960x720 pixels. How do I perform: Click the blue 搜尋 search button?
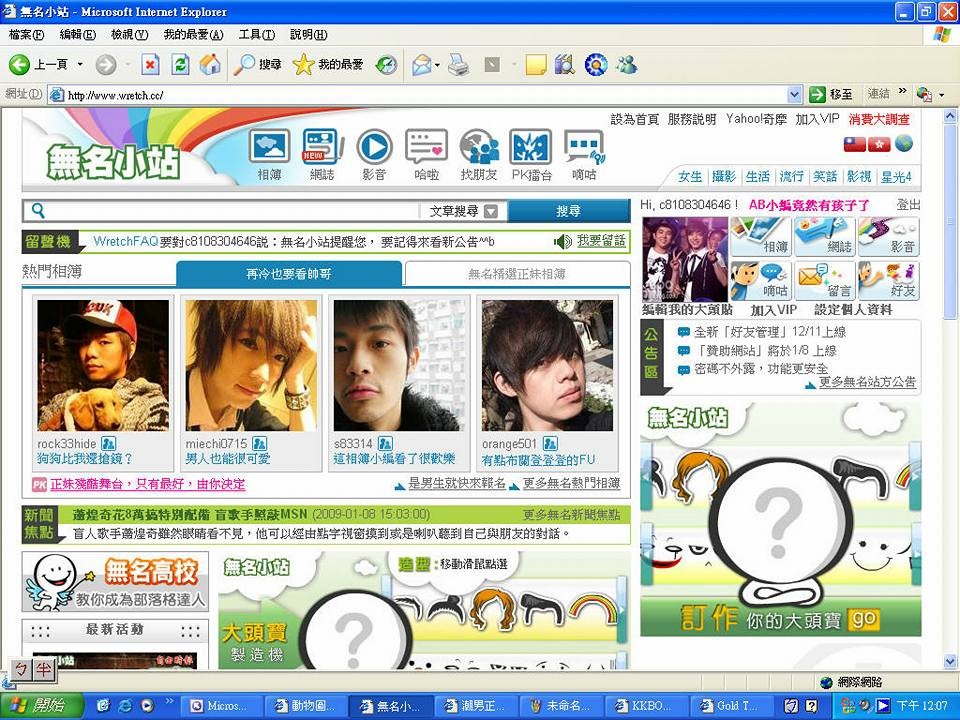coord(568,211)
